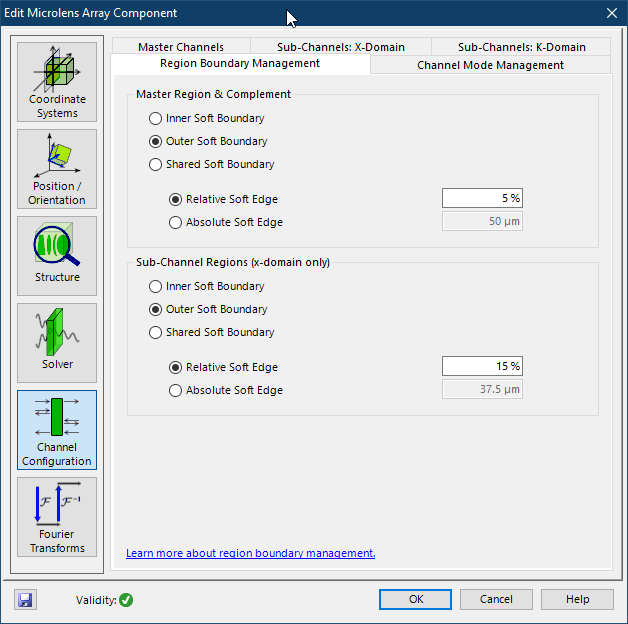Open the Position / Orientation page
Image resolution: width=628 pixels, height=624 pixels.
[x=57, y=169]
